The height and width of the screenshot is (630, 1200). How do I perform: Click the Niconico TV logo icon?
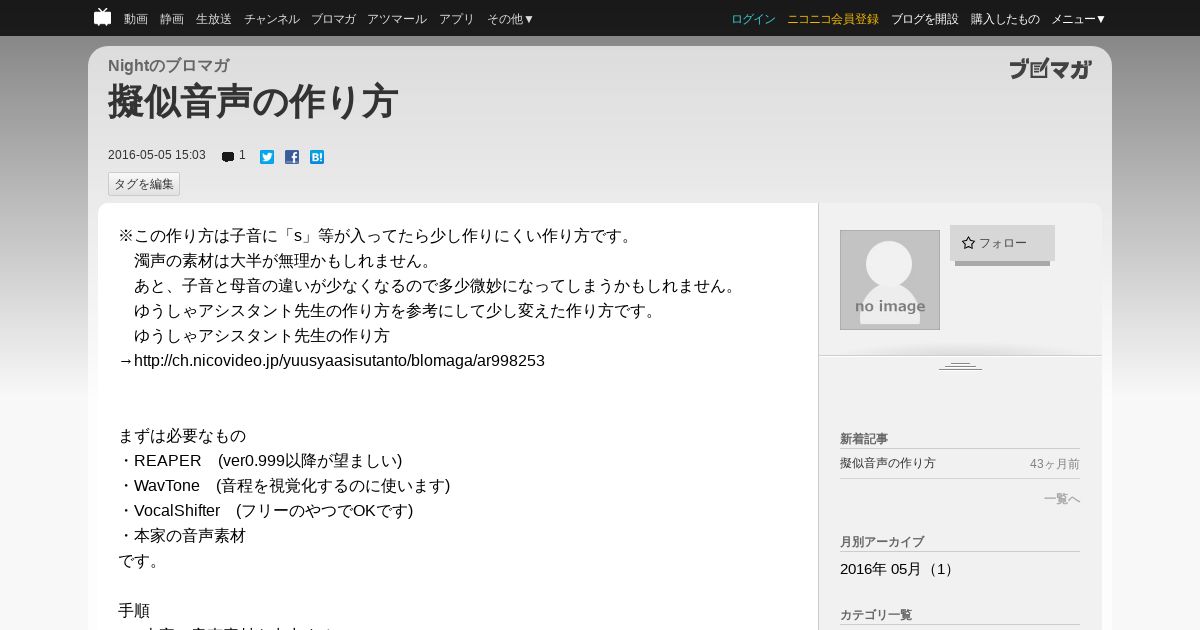102,17
